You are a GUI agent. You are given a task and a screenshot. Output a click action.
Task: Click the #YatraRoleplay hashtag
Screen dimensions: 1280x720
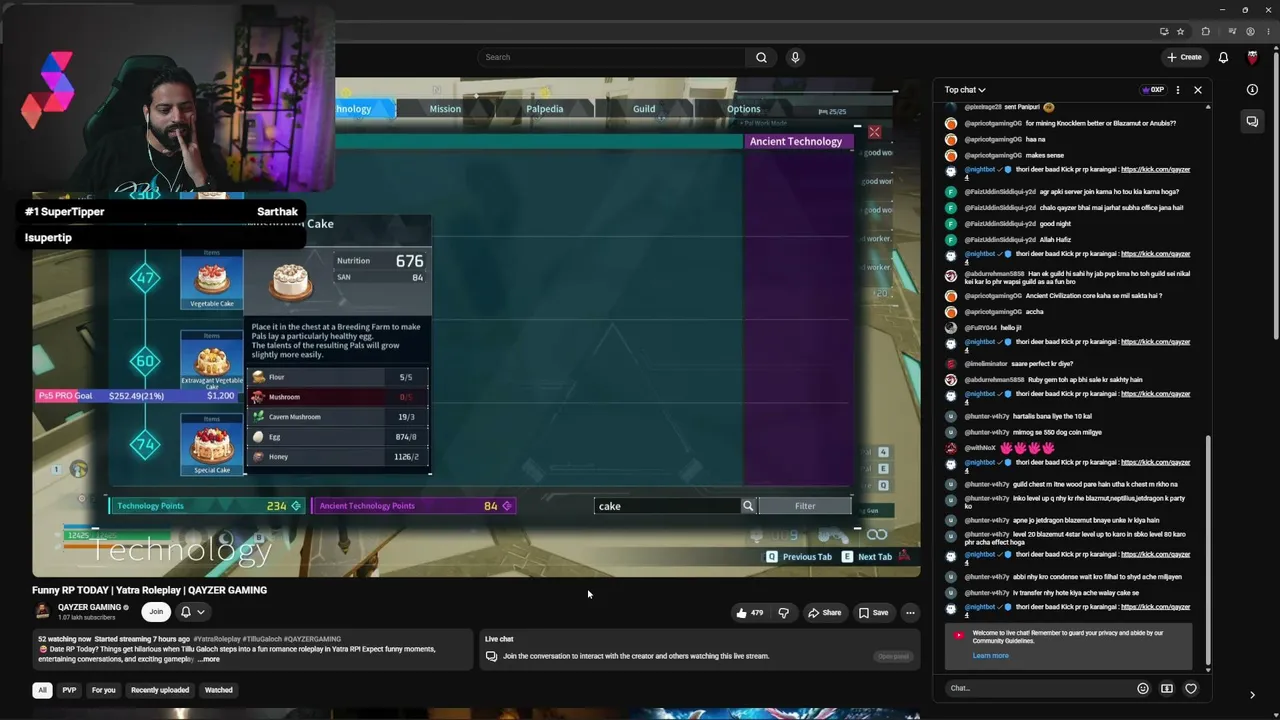click(217, 639)
